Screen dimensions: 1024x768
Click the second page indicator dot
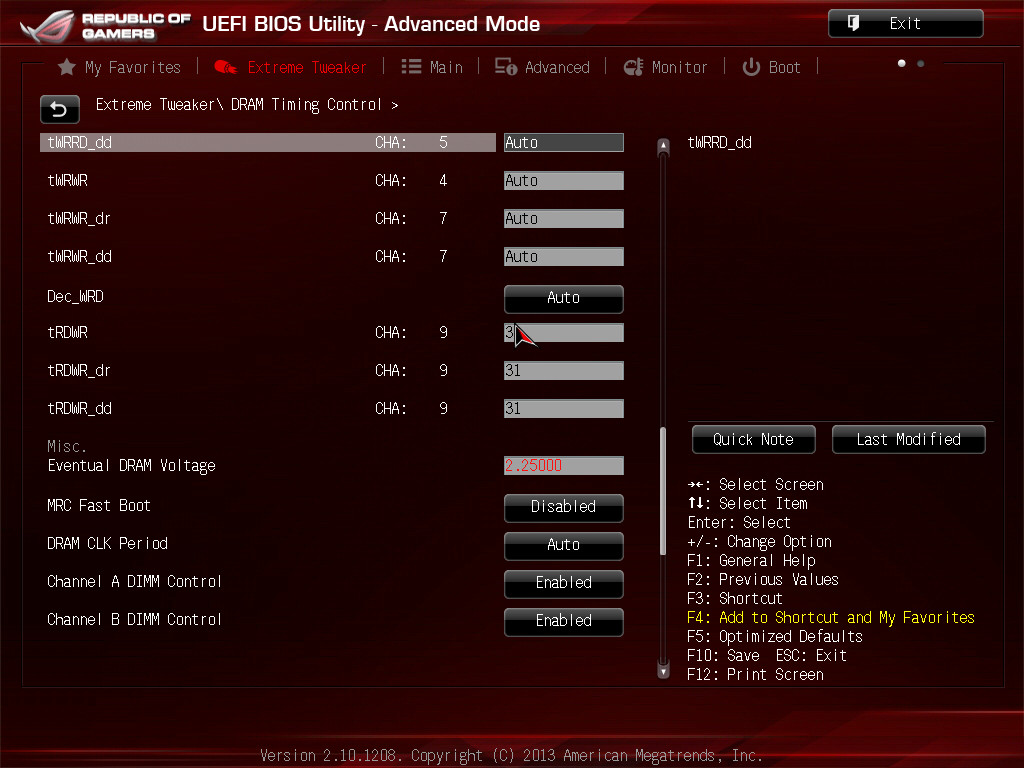[921, 63]
